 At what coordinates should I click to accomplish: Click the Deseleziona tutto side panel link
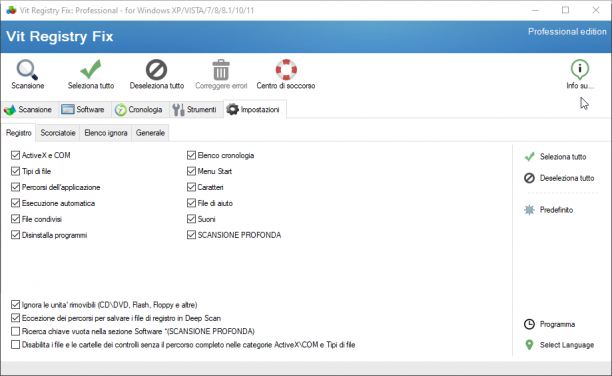click(x=567, y=178)
